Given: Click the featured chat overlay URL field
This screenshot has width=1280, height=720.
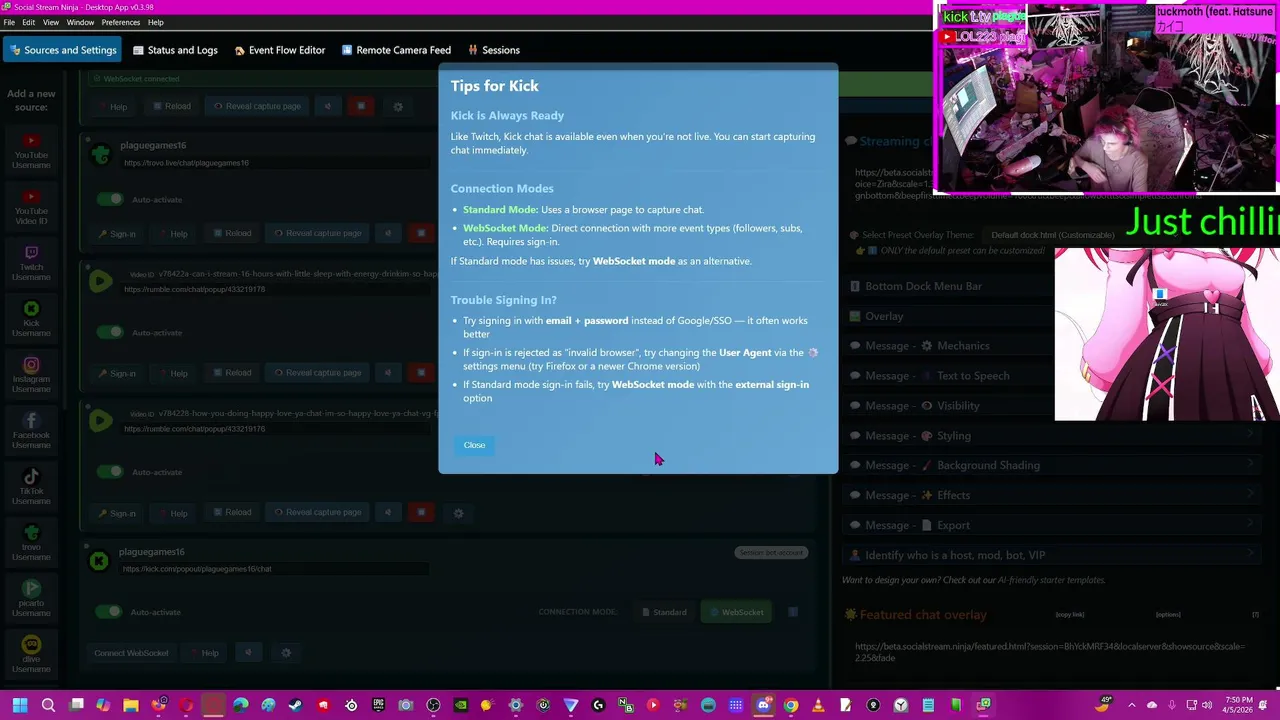Looking at the screenshot, I should tap(1050, 652).
